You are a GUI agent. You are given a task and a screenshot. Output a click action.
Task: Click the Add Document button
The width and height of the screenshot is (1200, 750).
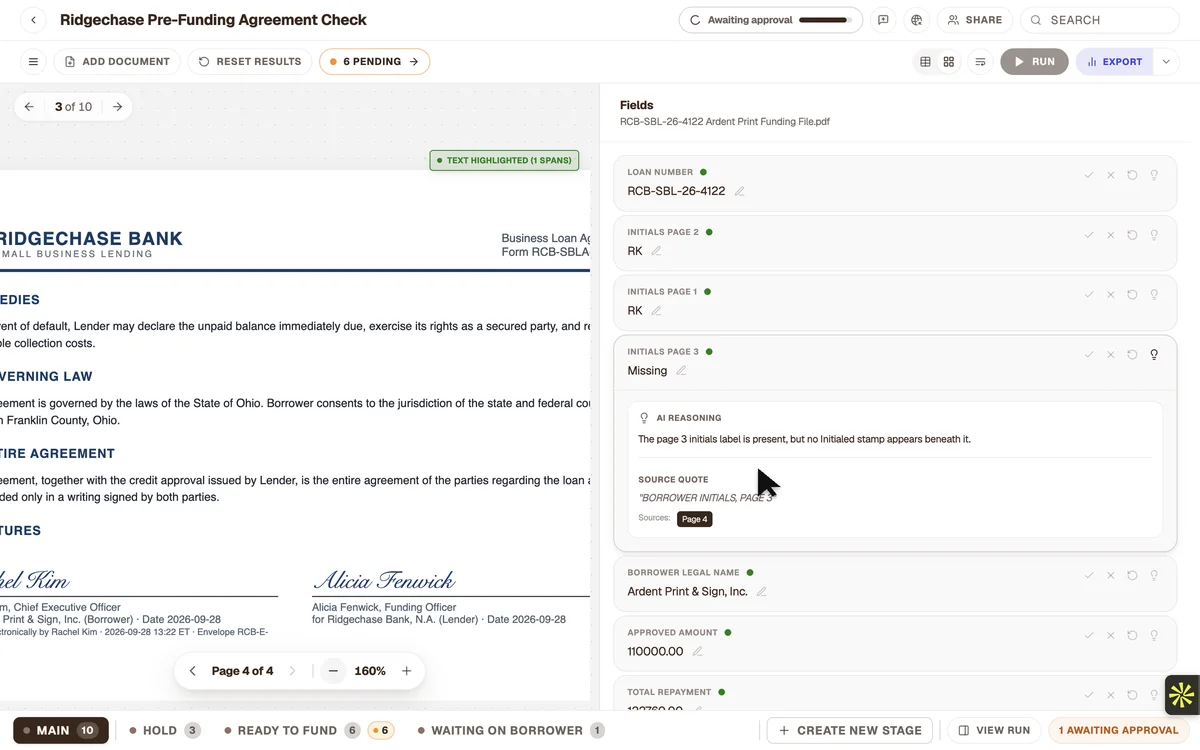pos(117,62)
